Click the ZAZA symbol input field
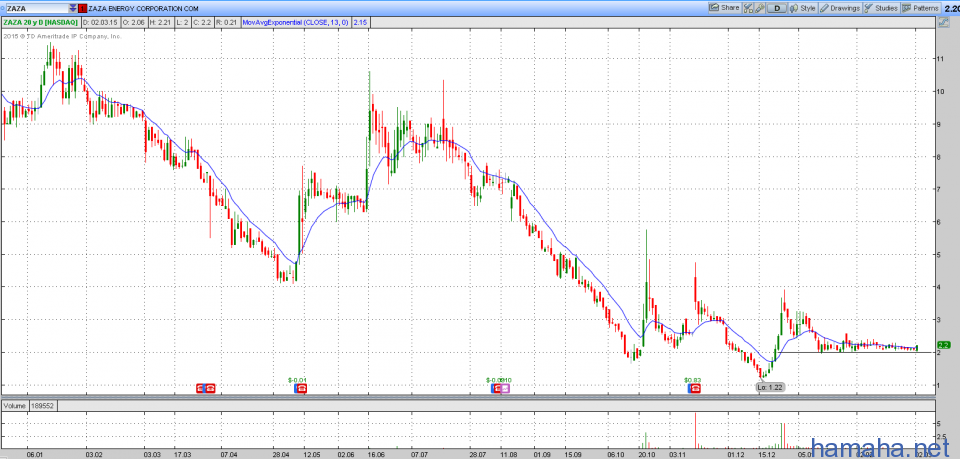This screenshot has height=459, width=960. [35, 9]
